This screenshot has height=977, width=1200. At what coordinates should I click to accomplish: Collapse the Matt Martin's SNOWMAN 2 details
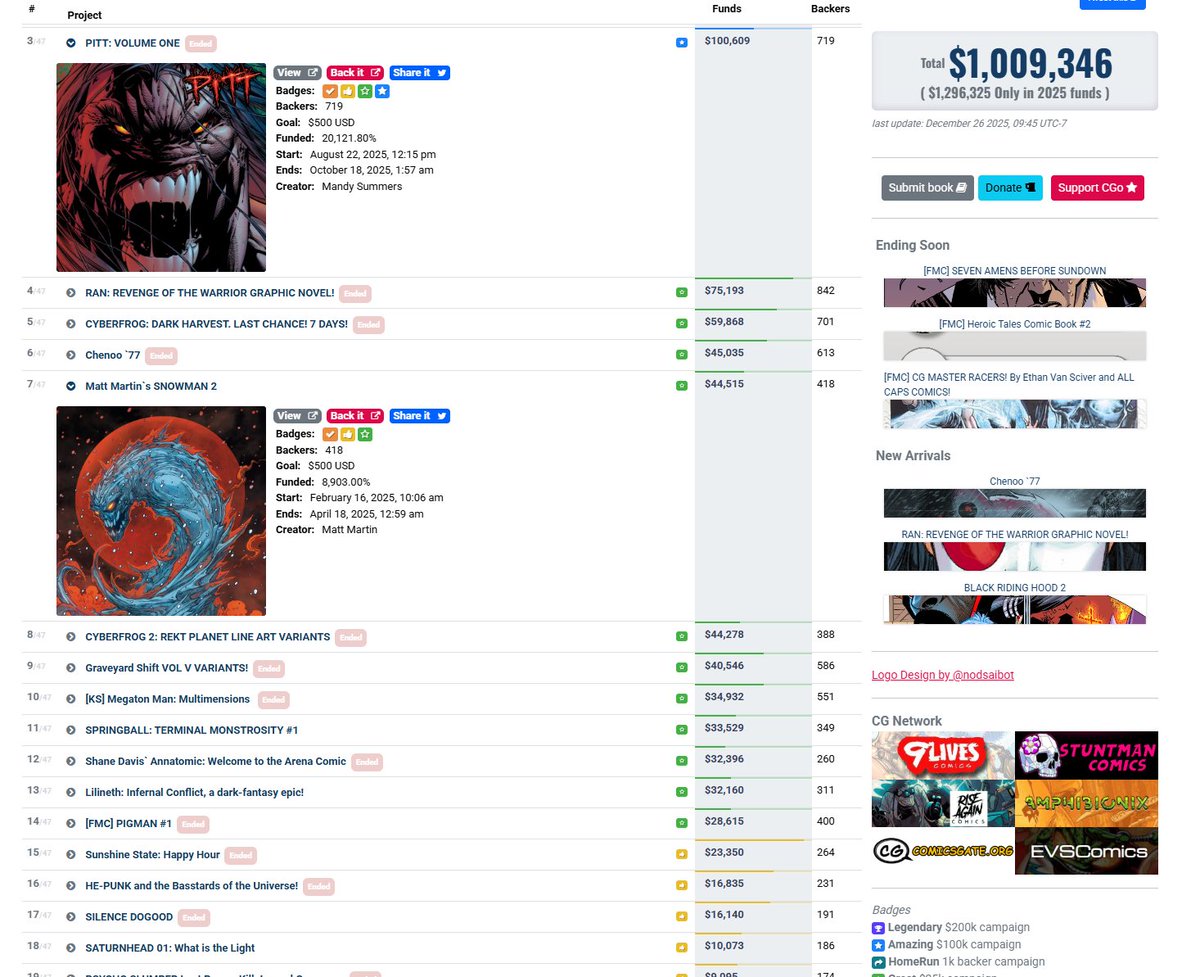point(71,386)
